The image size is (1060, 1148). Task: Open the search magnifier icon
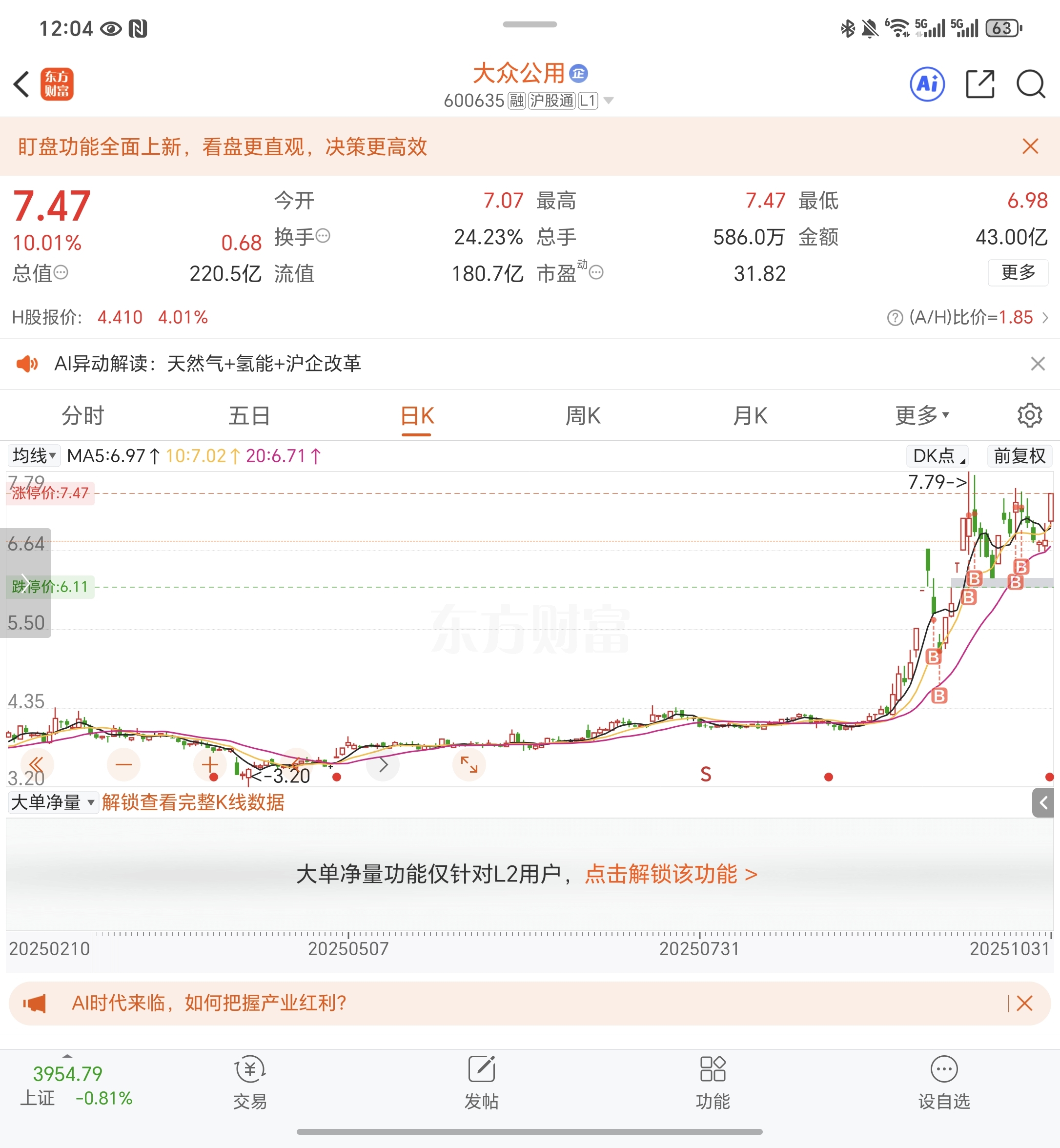pyautogui.click(x=1030, y=84)
